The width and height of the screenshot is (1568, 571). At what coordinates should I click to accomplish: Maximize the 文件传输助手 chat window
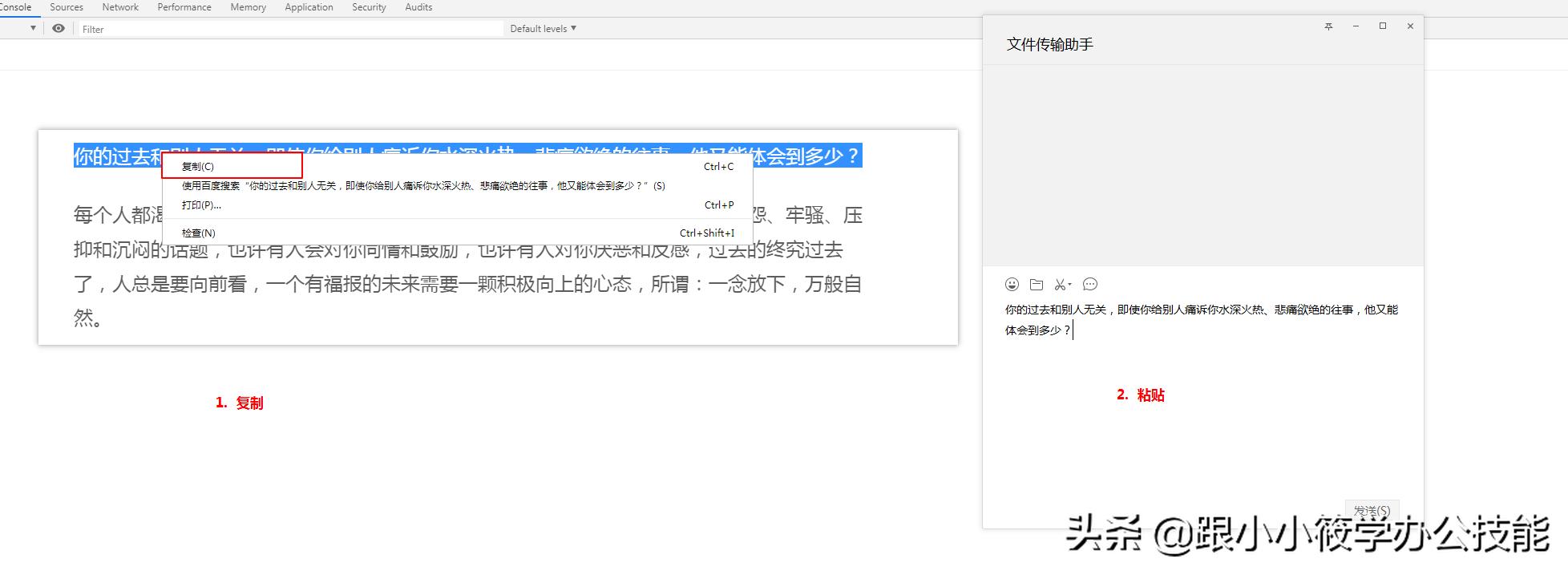pyautogui.click(x=1383, y=26)
